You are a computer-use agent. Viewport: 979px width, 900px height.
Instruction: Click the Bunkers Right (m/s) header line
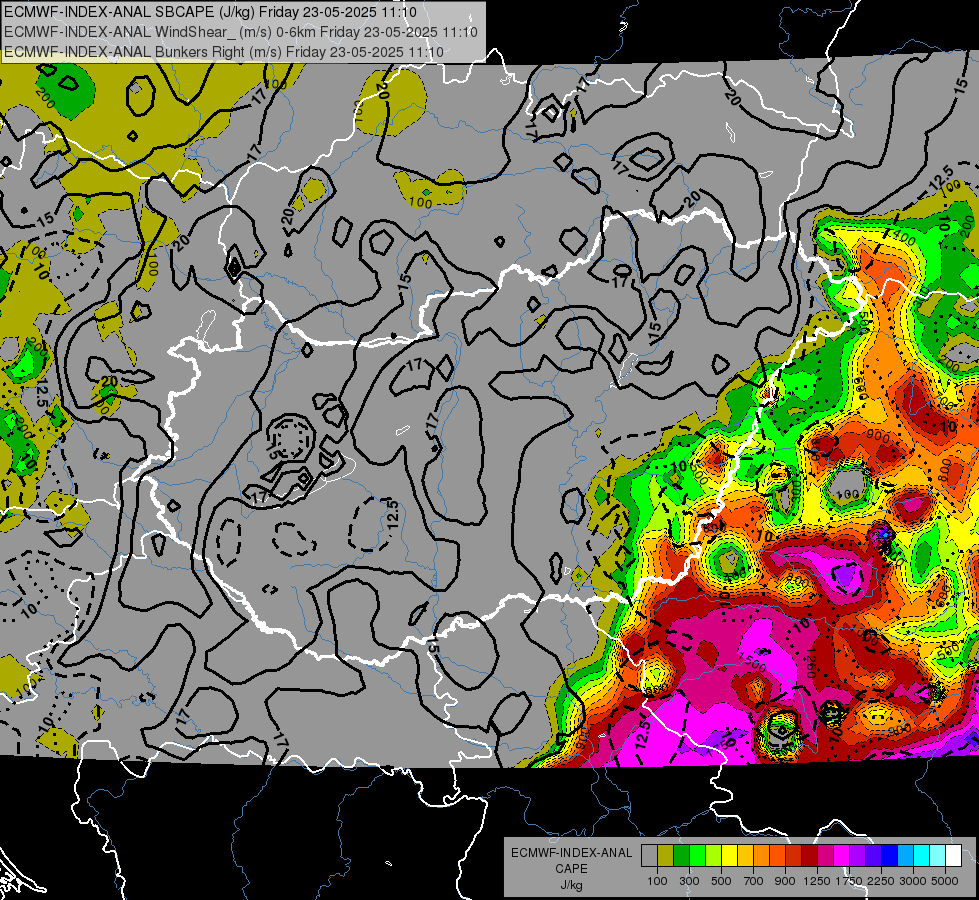coord(224,52)
